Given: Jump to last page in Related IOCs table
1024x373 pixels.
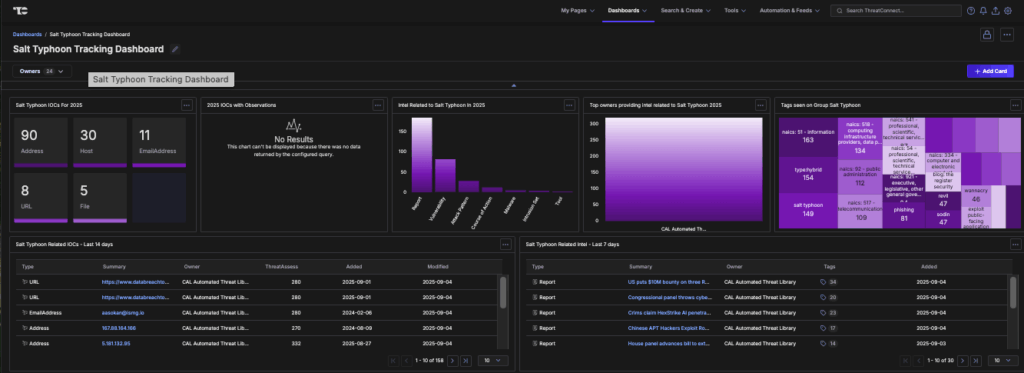Looking at the screenshot, I should (x=466, y=360).
